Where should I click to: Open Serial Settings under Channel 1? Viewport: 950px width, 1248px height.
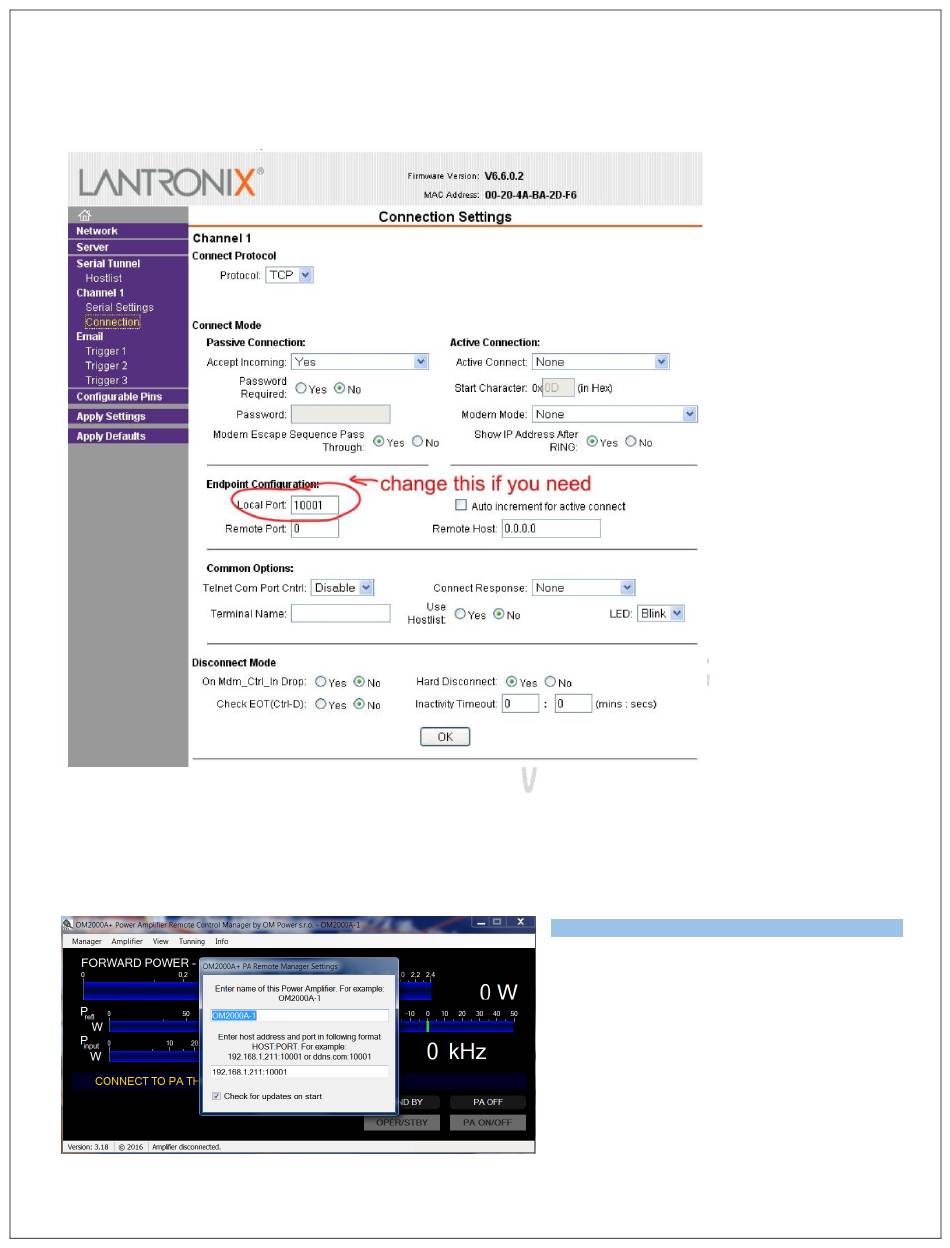click(x=119, y=307)
